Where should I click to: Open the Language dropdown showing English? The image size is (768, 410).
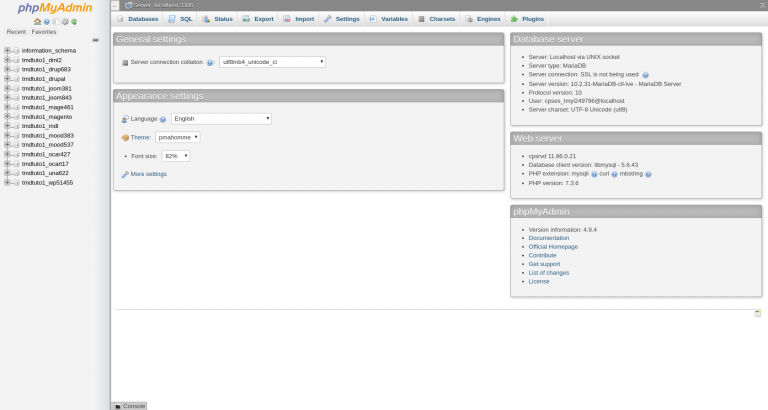(x=221, y=118)
